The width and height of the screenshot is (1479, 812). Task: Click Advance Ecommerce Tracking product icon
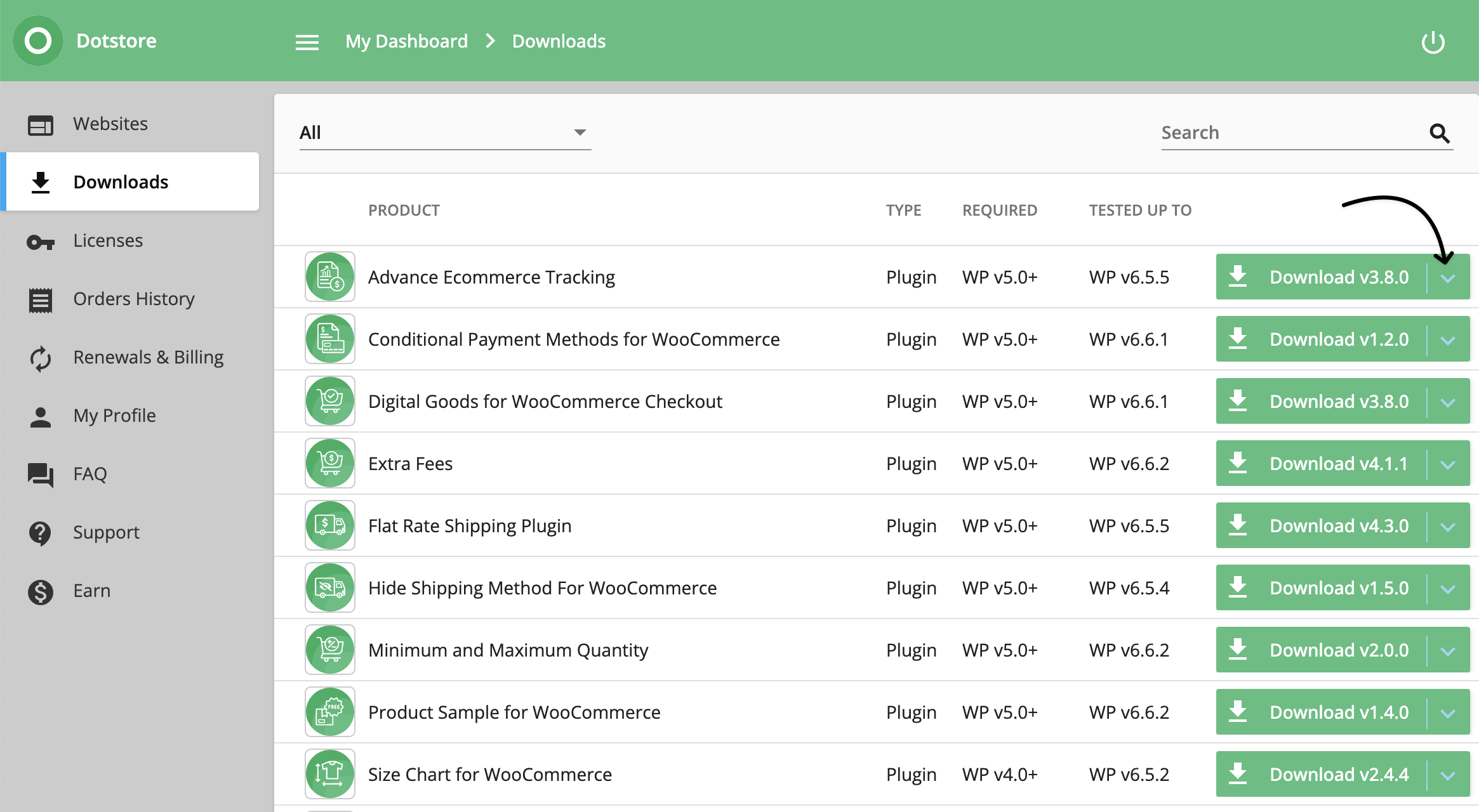tap(330, 277)
